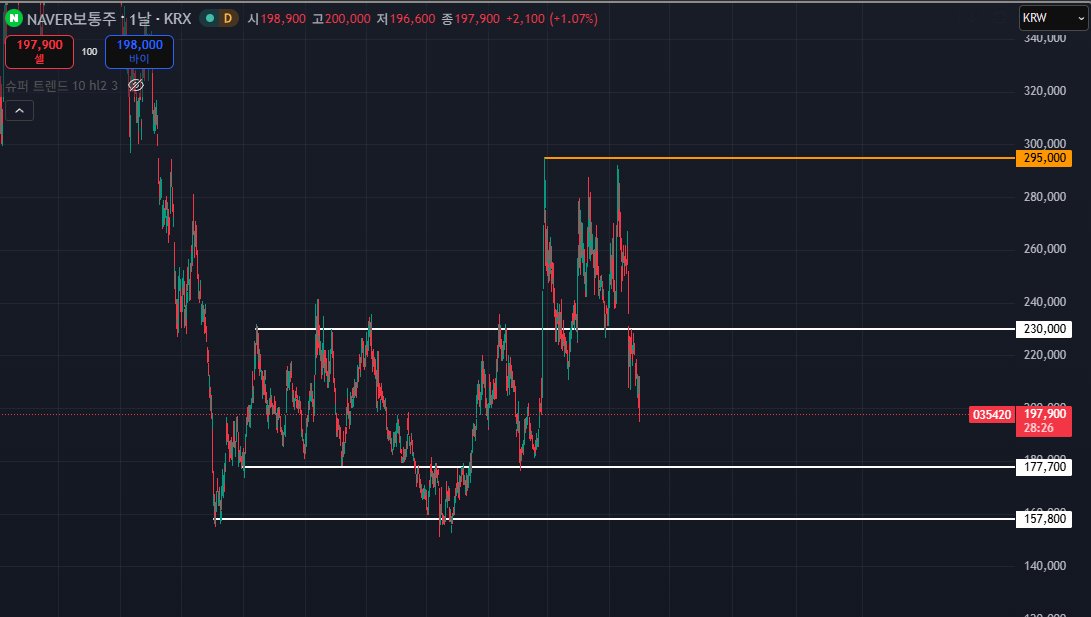The image size is (1091, 617).
Task: Click the red 197,900 sell button
Action: pos(40,52)
